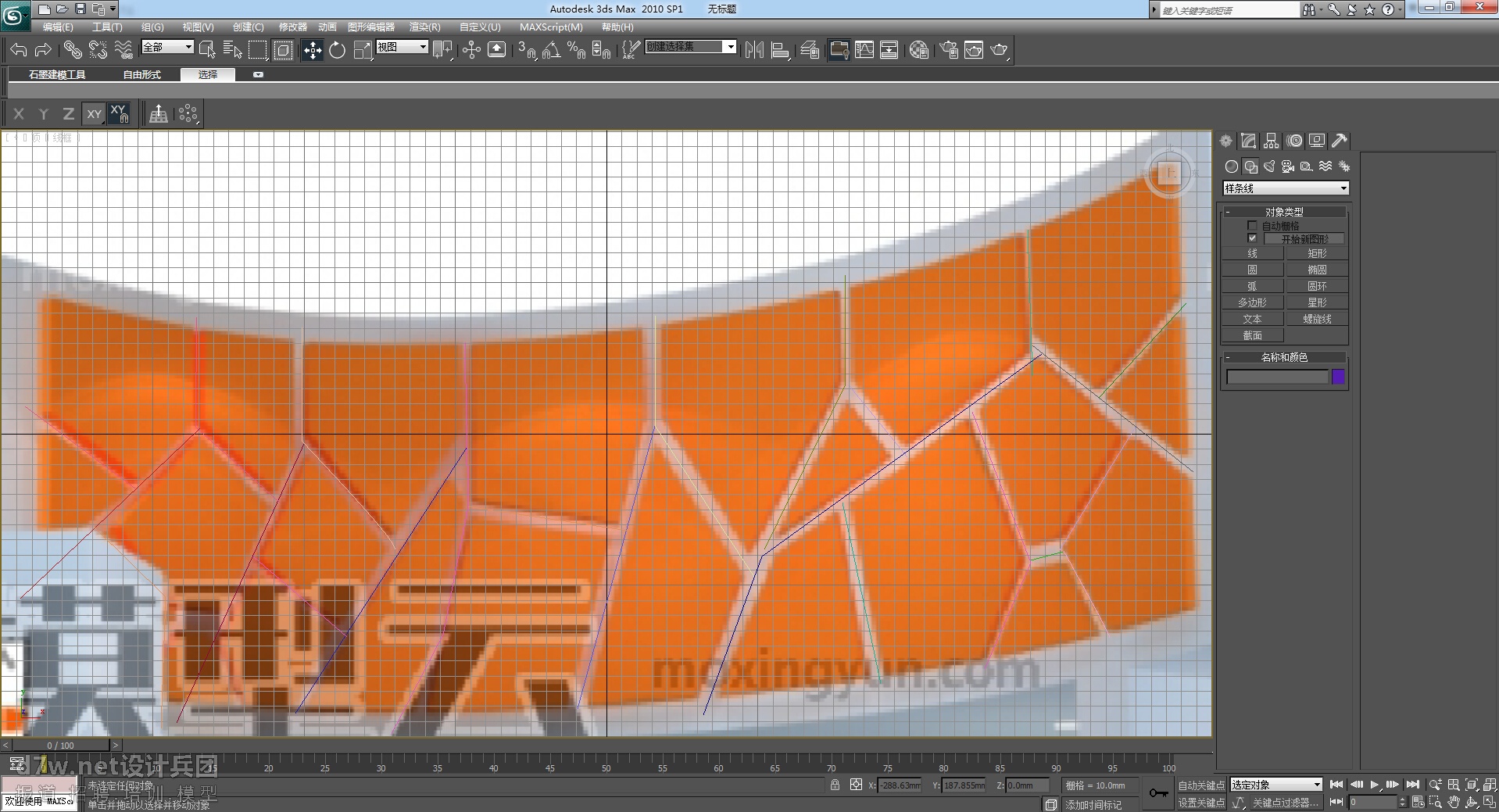Screen dimensions: 1499x812
Task: Toggle Percent Snap on main toolbar
Action: click(x=576, y=50)
